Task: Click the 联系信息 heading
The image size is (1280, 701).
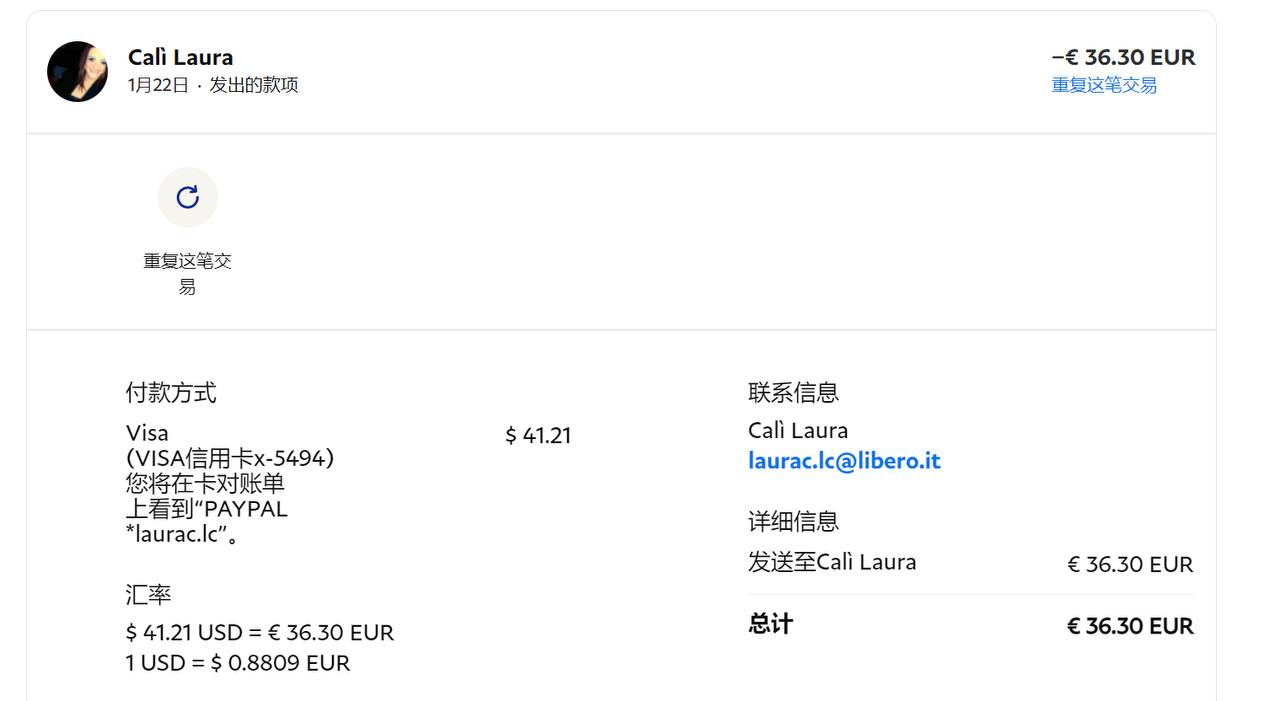Action: coord(793,393)
